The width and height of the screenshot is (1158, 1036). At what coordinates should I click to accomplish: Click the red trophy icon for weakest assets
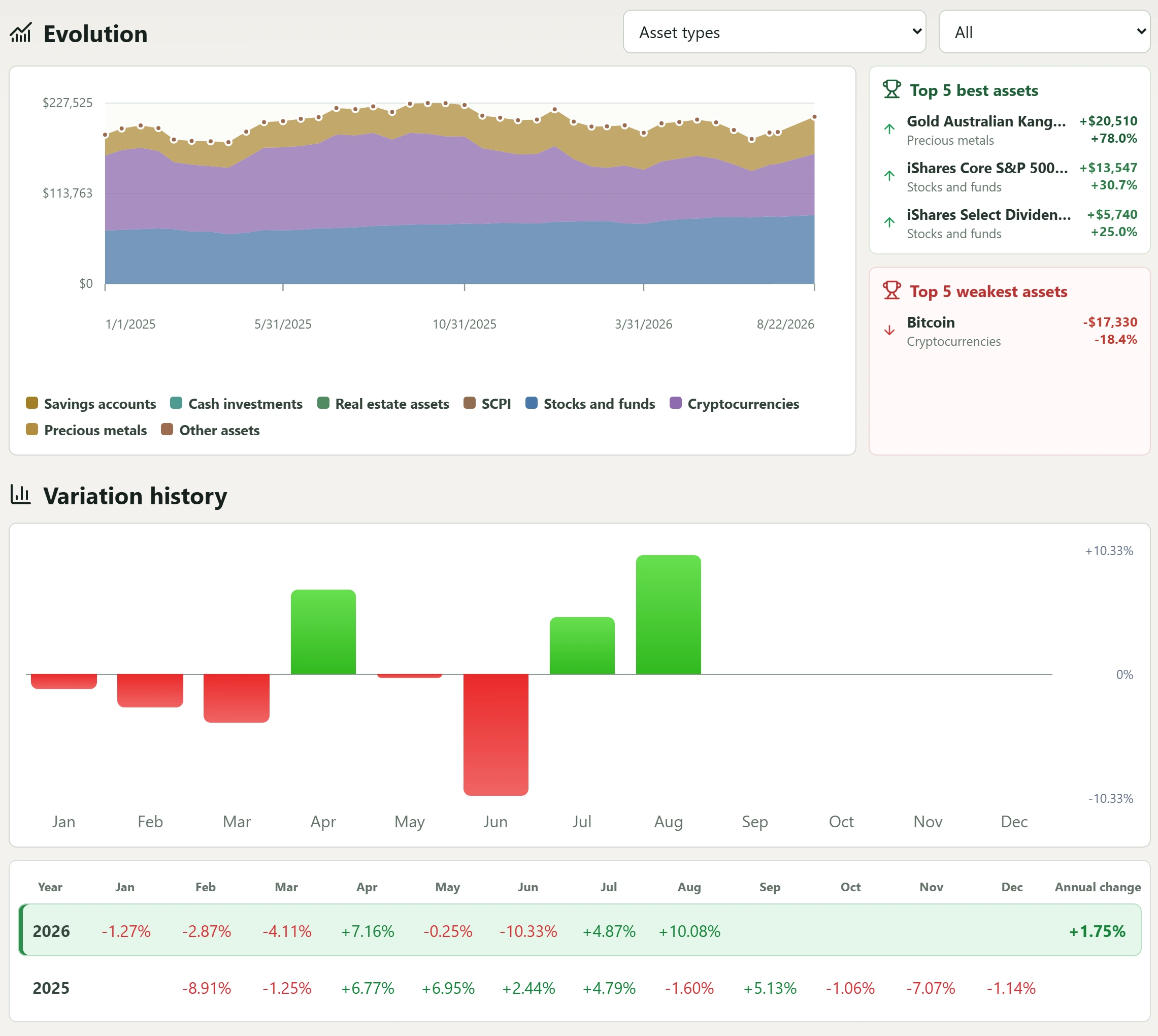point(891,290)
